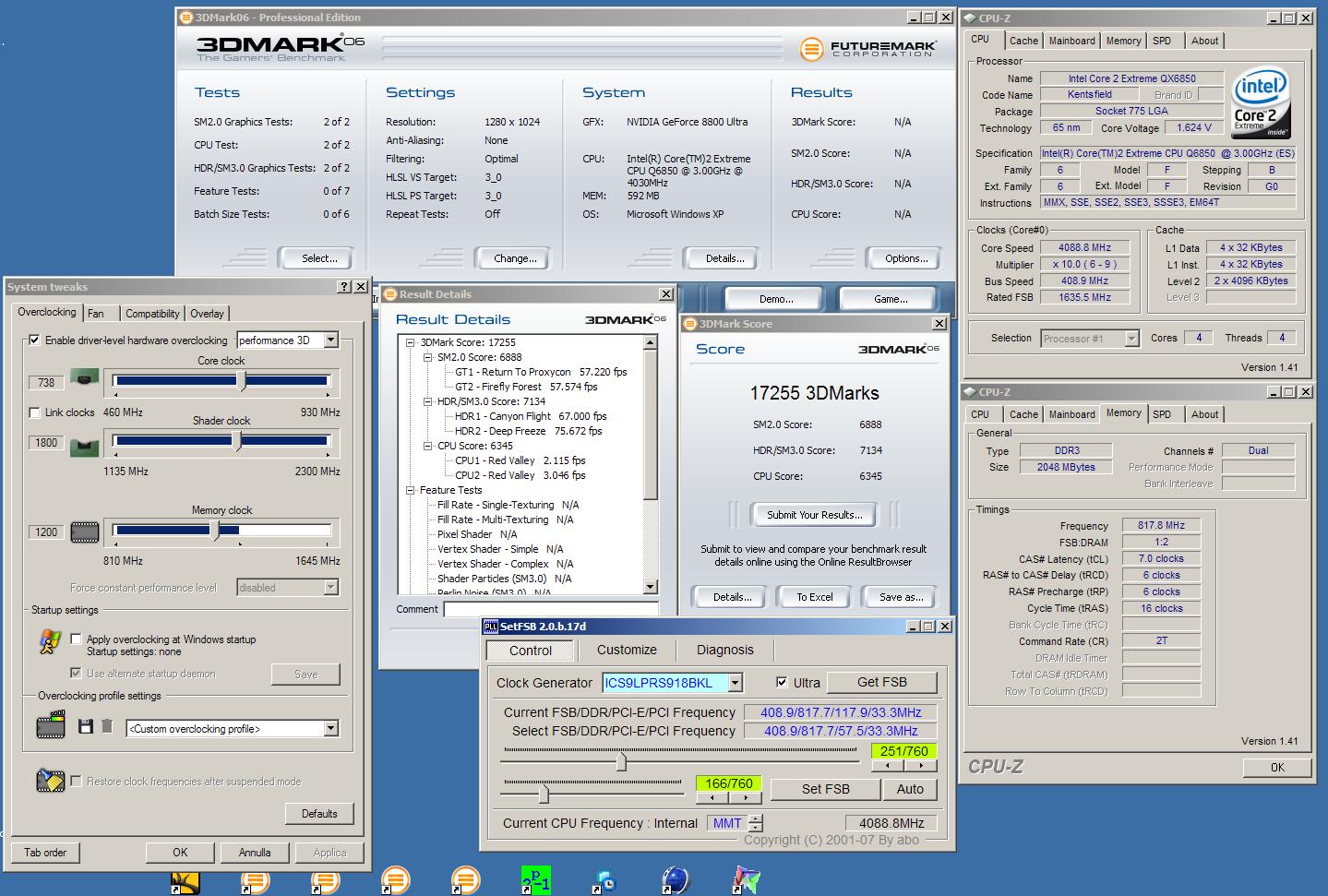Open the Diagnosis tab in SetFSB
This screenshot has width=1328, height=896.
(725, 650)
